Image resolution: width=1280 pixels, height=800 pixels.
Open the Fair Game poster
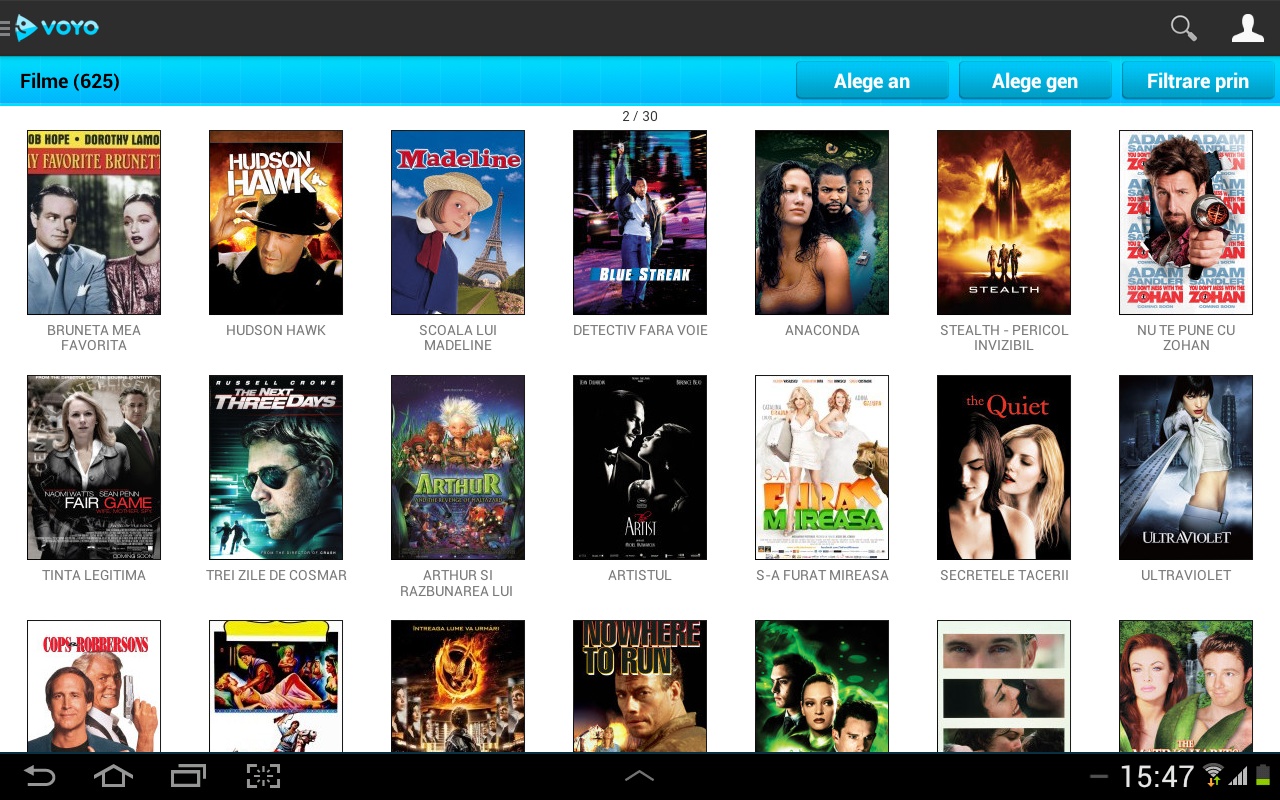tap(94, 467)
